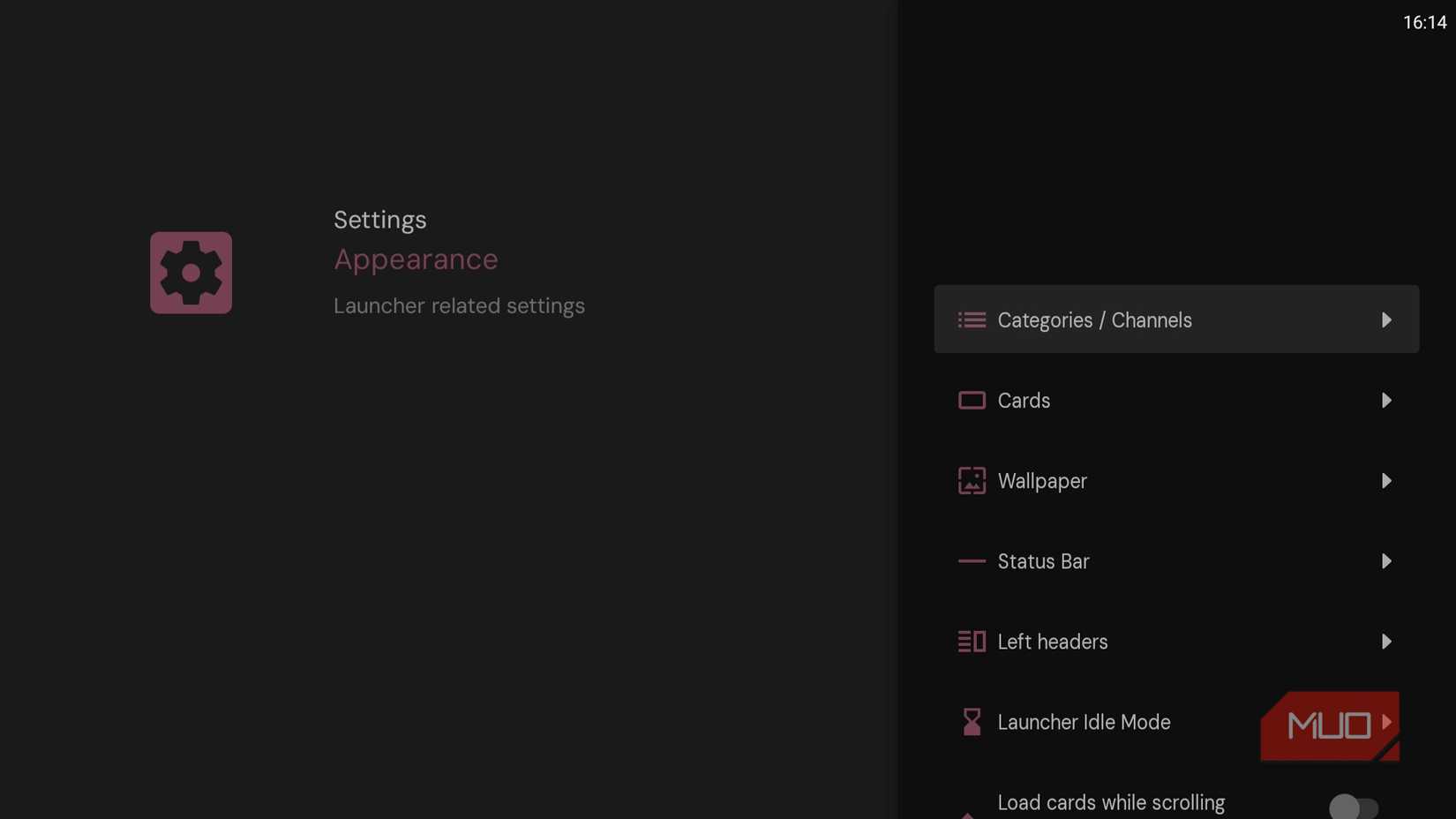Click the Launcher Idle Mode hourglass icon
1456x819 pixels.
(x=971, y=722)
